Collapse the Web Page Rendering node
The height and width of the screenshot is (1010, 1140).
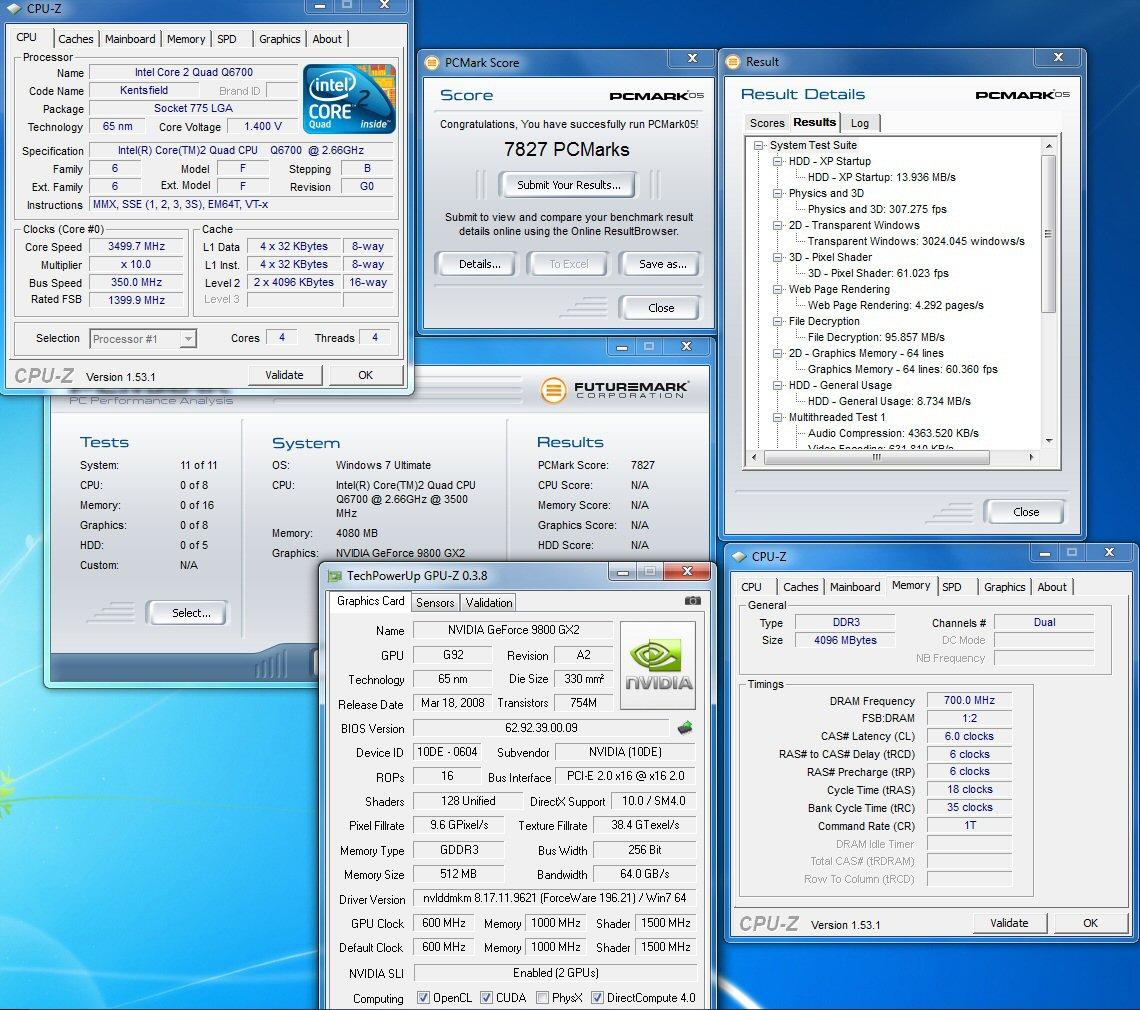click(x=777, y=289)
